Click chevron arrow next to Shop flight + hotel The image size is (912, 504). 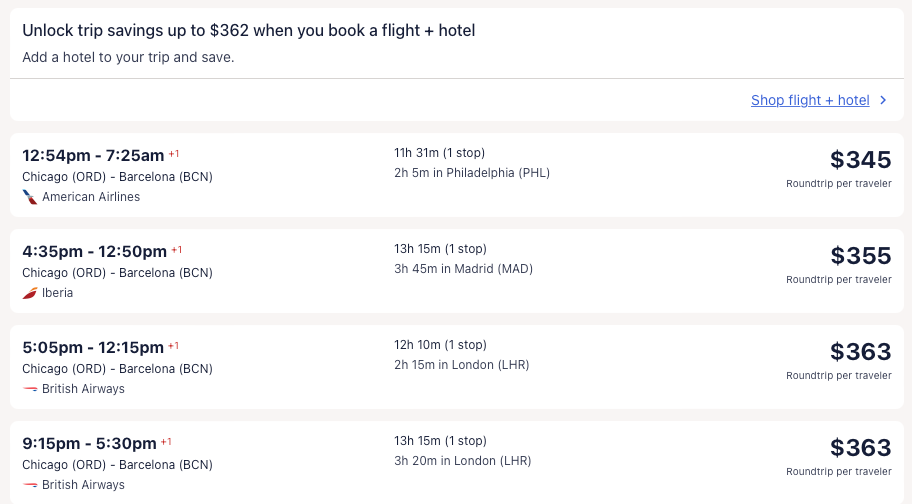coord(882,100)
